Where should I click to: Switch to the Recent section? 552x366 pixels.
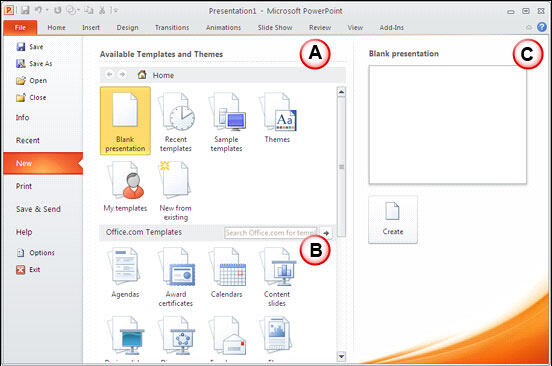pos(28,140)
